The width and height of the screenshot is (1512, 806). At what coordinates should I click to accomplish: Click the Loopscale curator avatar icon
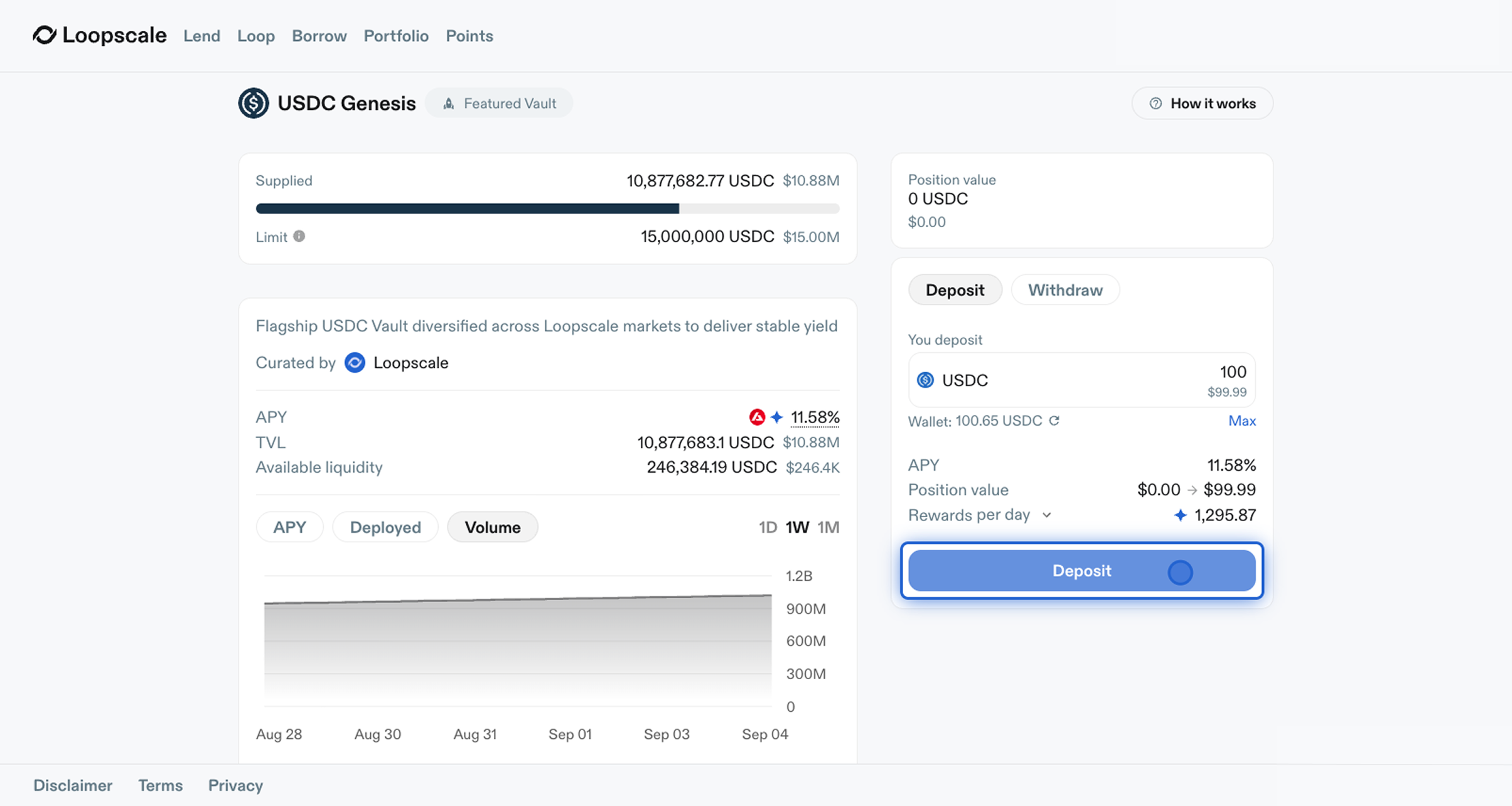coord(355,363)
